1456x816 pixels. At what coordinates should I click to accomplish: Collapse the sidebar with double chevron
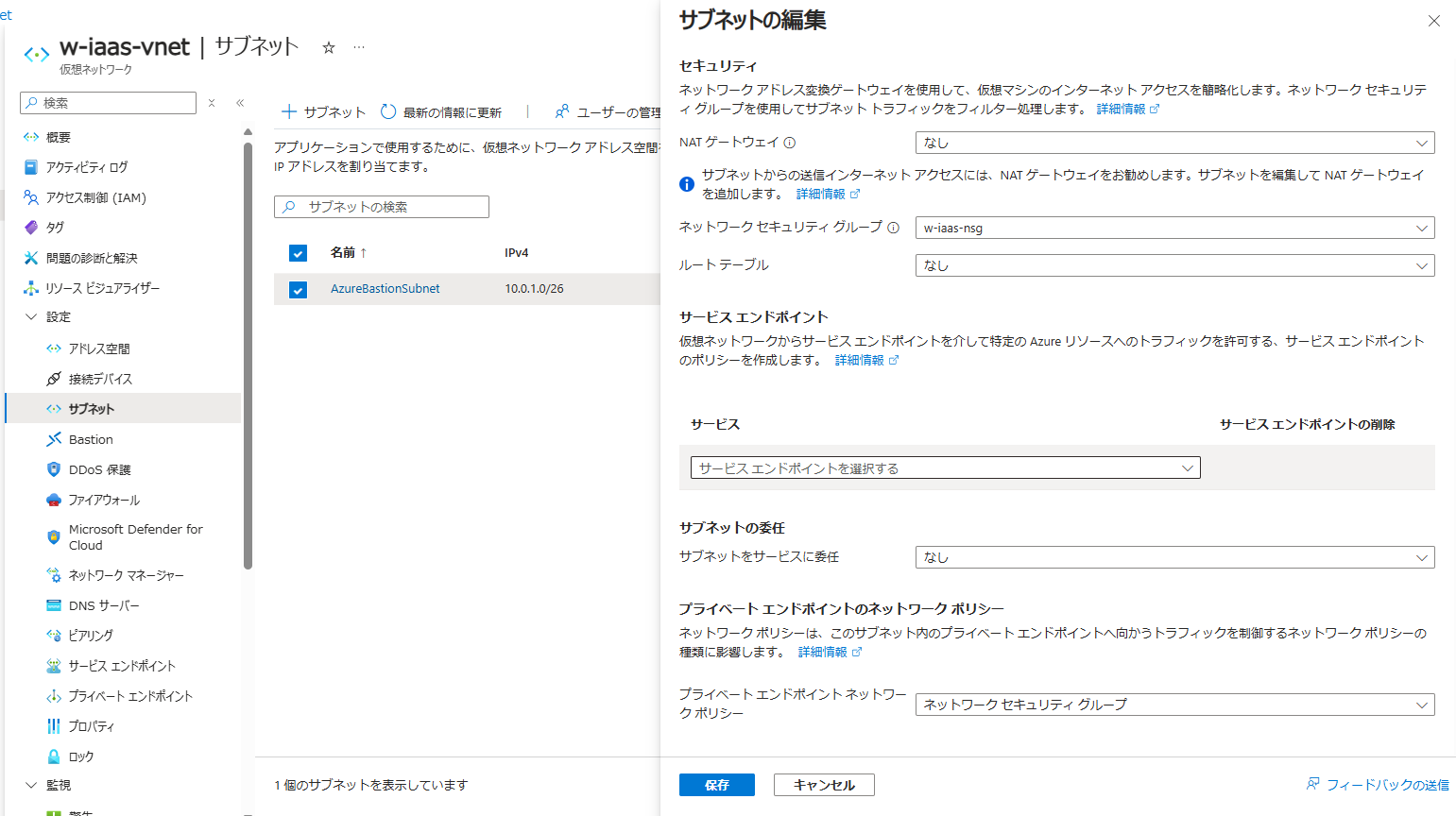point(240,103)
